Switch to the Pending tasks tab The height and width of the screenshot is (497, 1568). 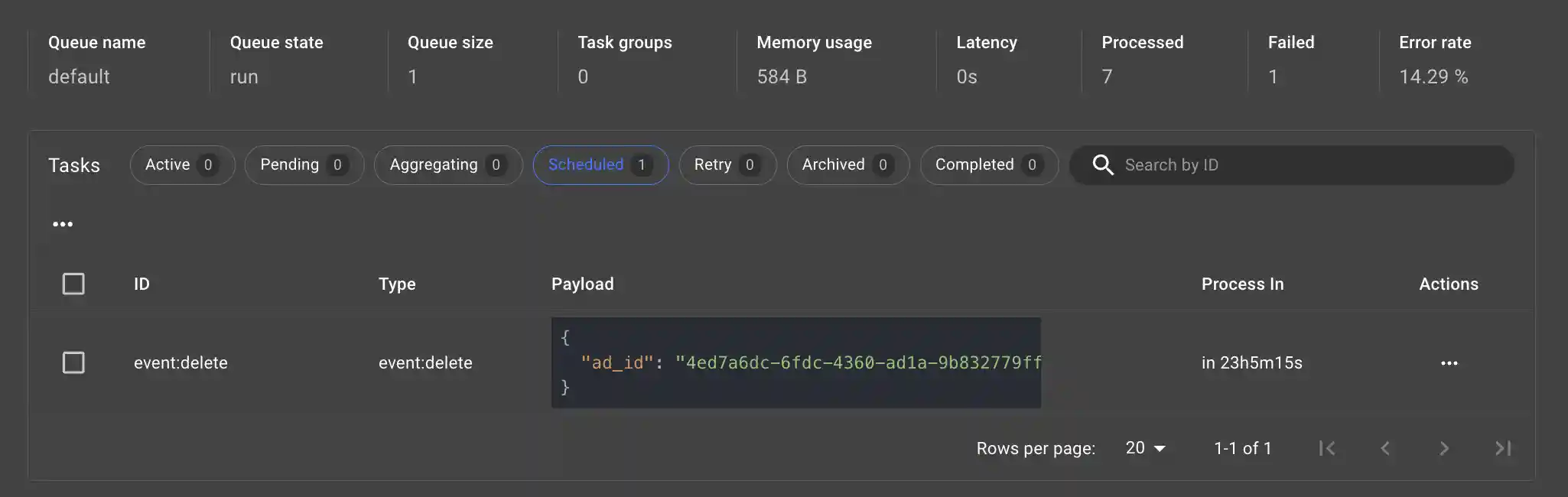click(304, 165)
